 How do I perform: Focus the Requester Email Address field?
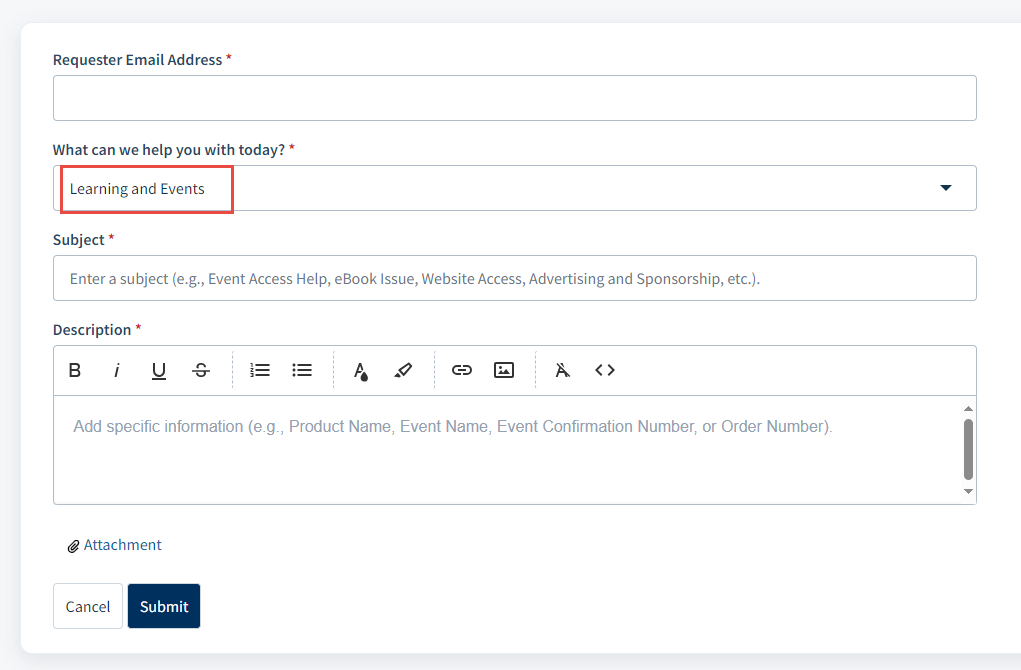tap(514, 98)
